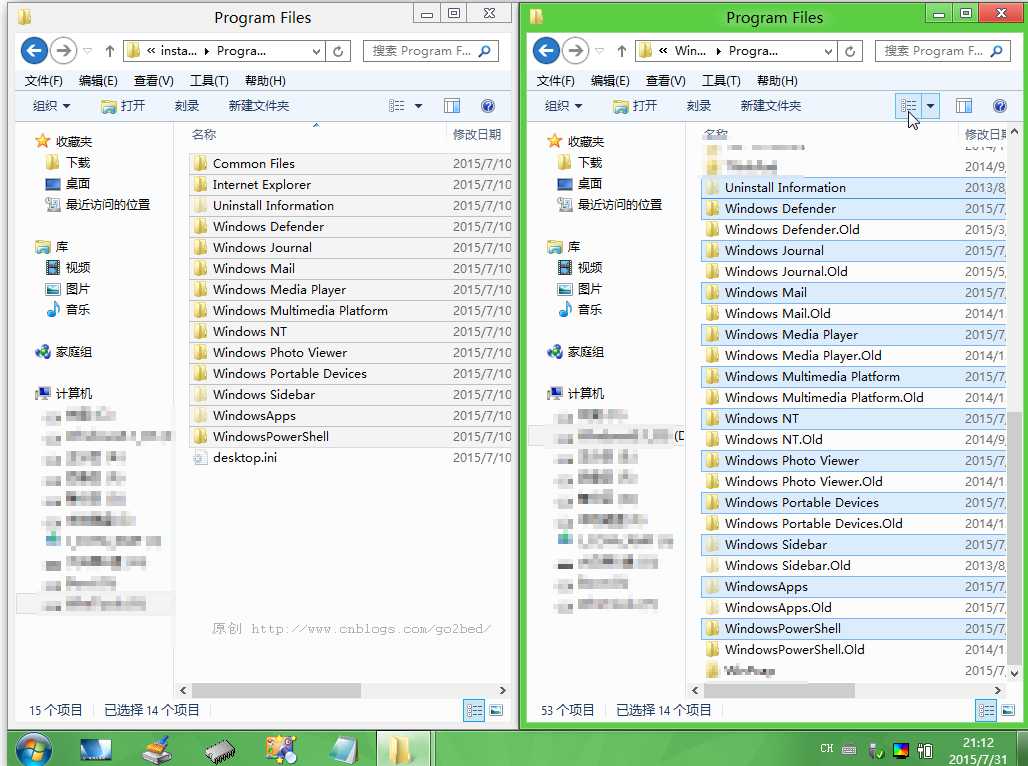Show preview pane in left window

pos(452,106)
